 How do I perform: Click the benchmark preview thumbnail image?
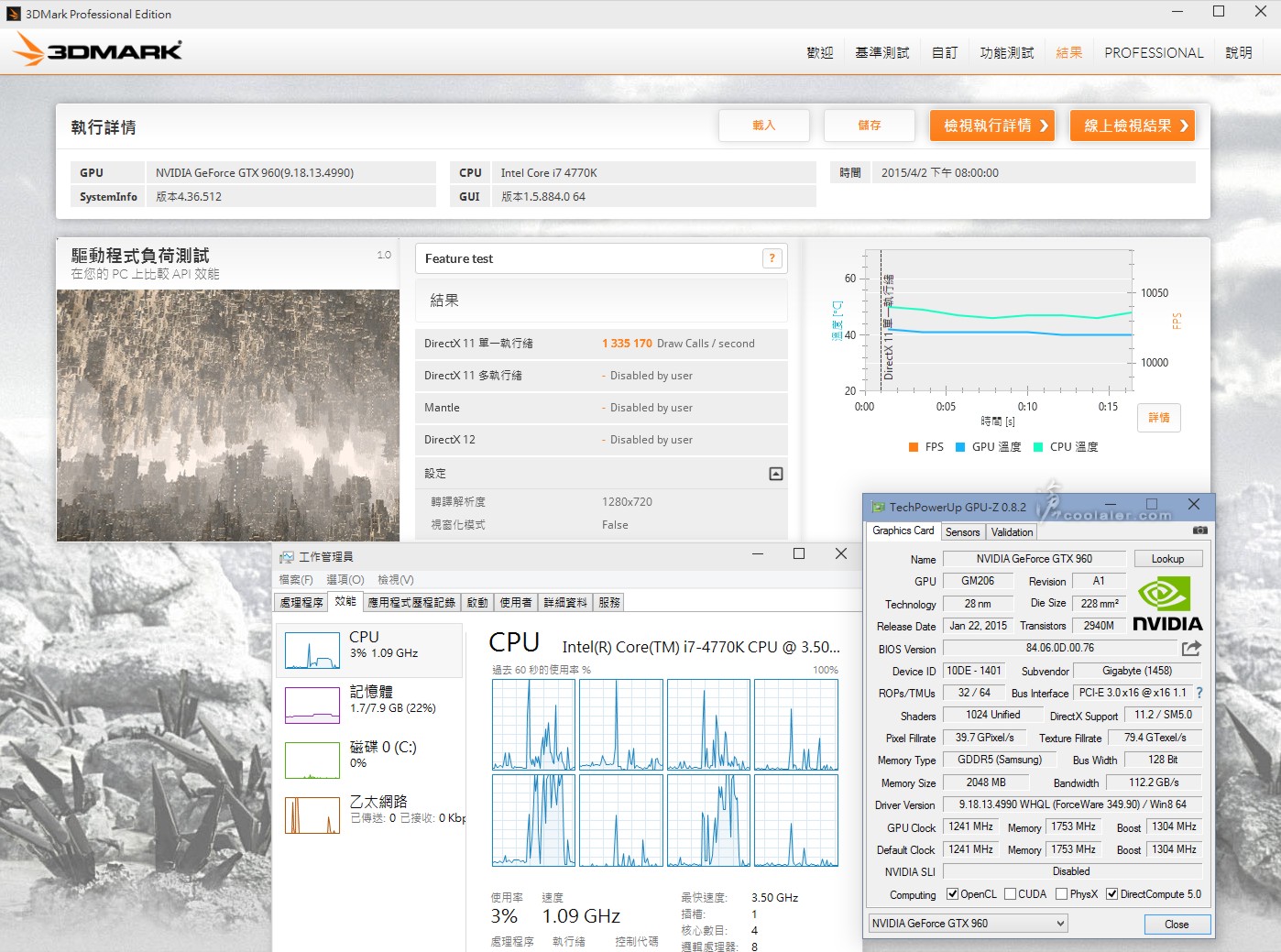(228, 415)
